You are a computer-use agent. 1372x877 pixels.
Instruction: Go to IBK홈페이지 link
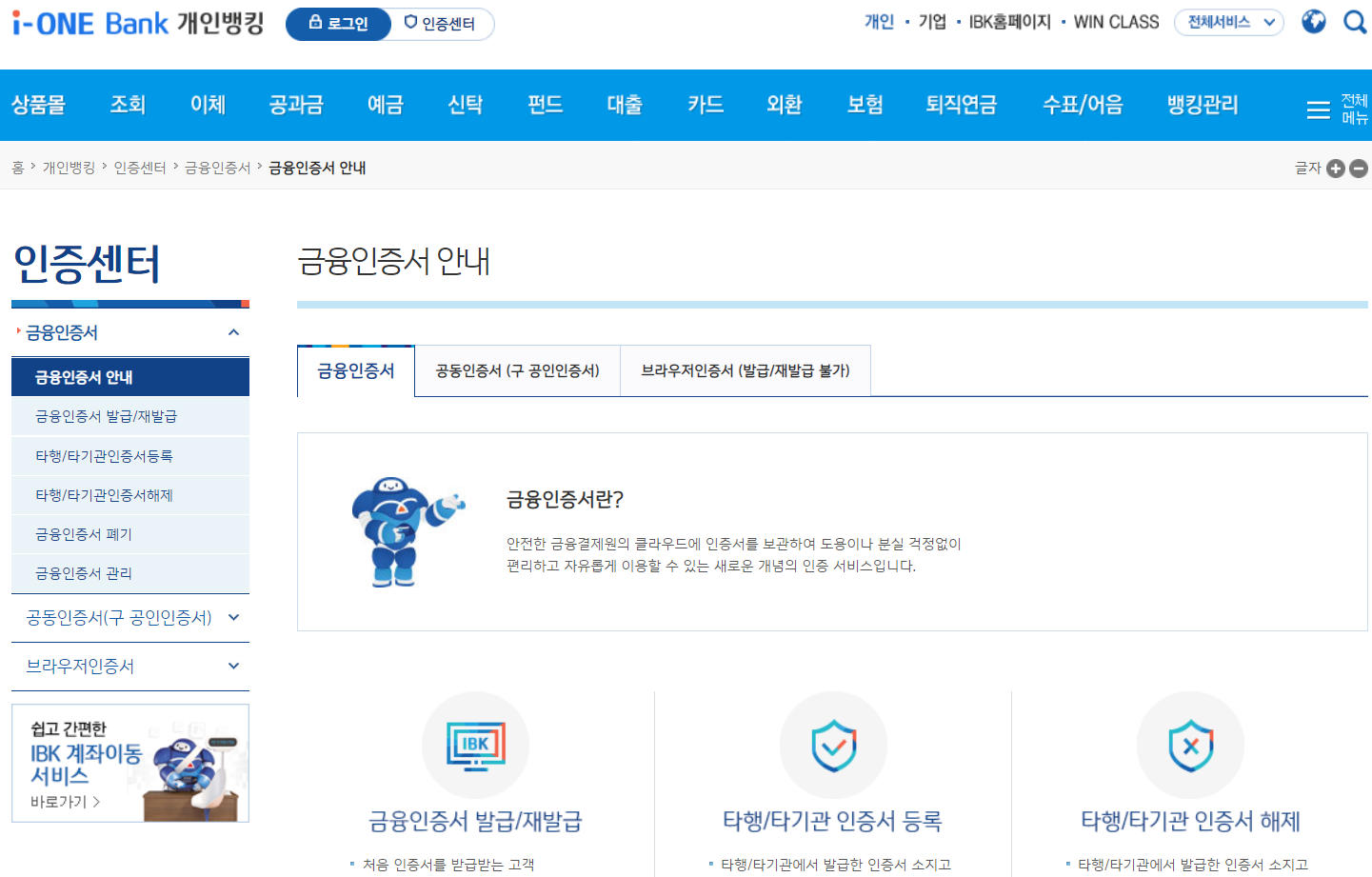[1010, 22]
